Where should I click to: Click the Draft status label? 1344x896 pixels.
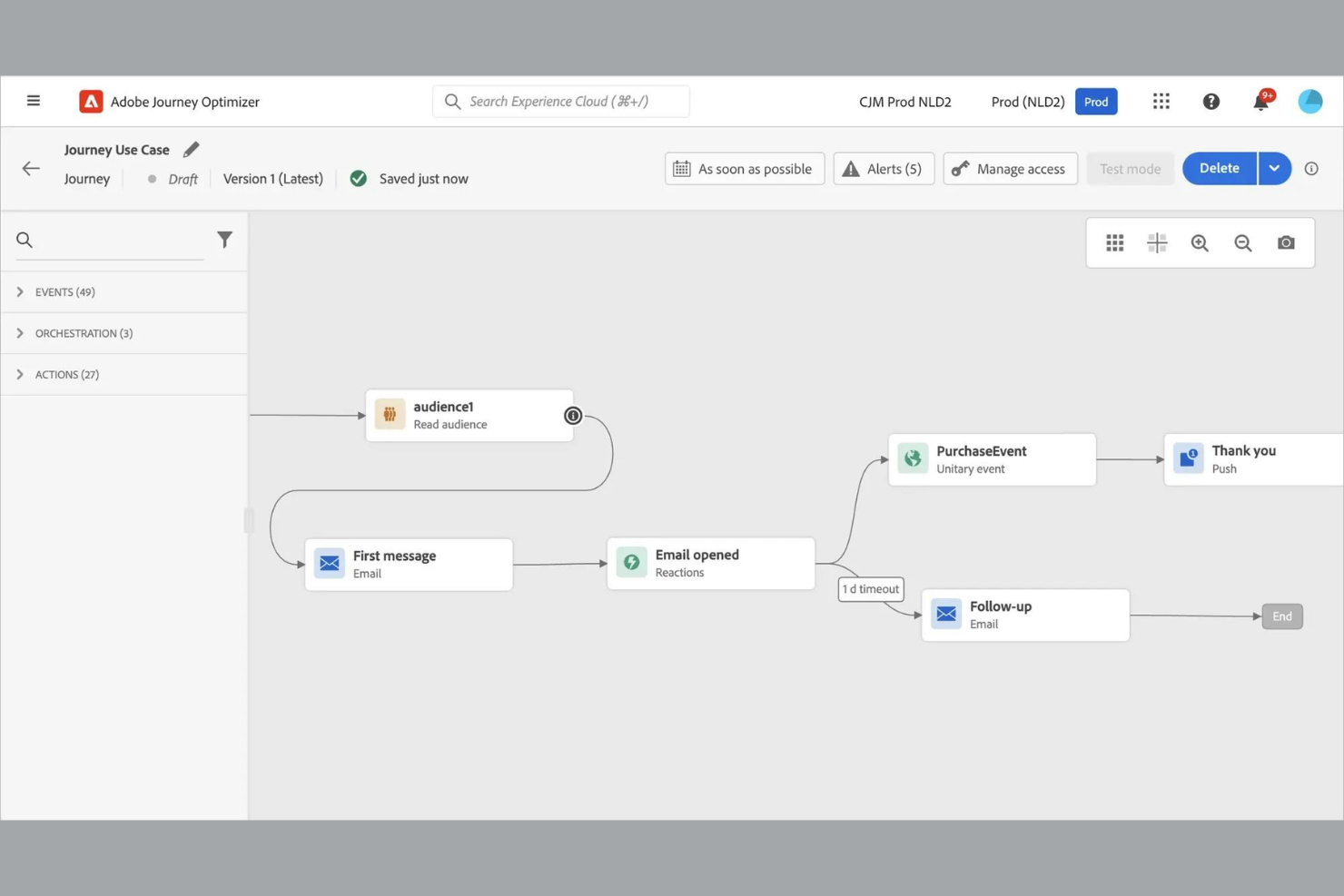pyautogui.click(x=183, y=179)
